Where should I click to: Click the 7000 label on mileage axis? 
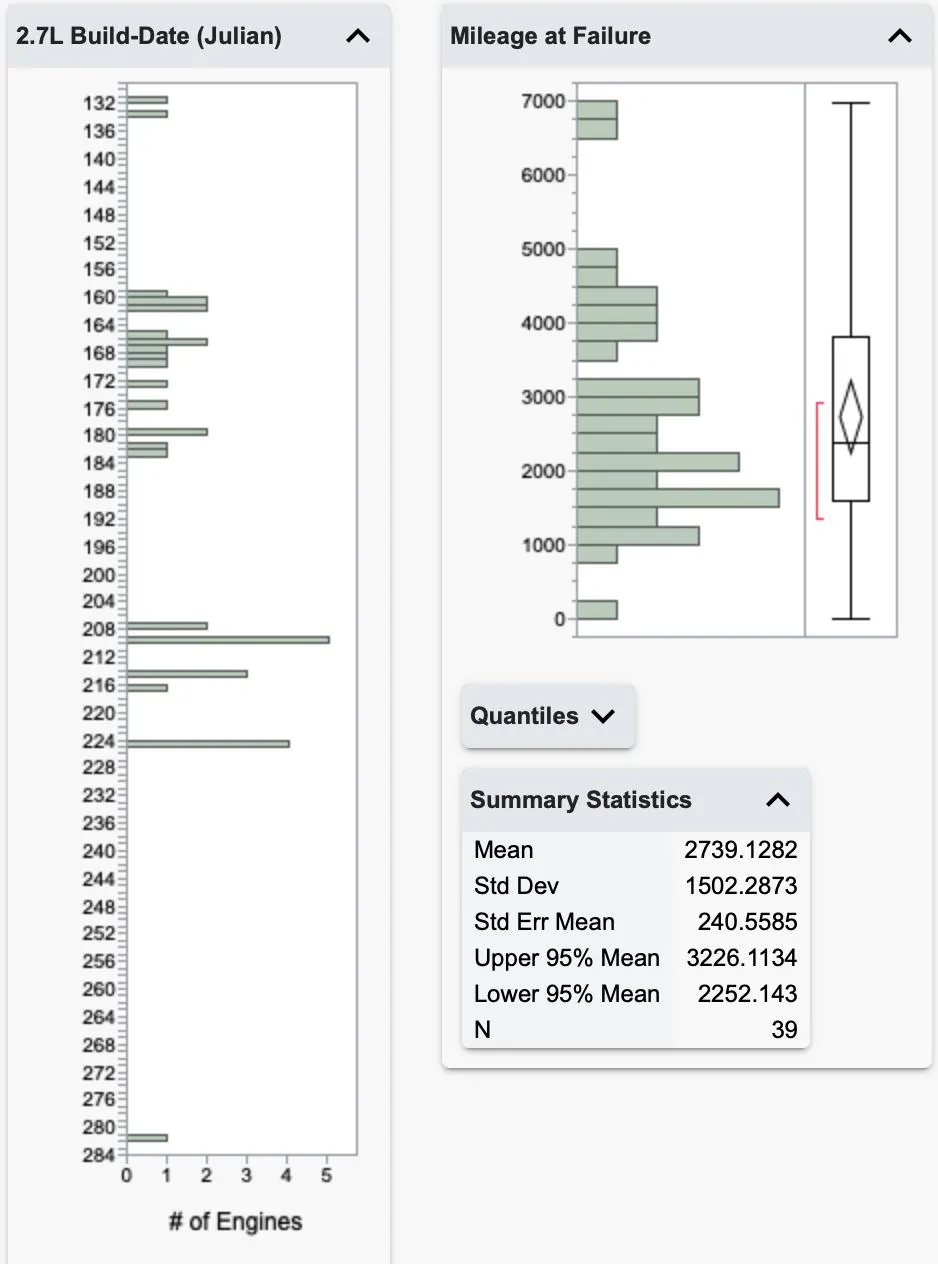tap(543, 101)
